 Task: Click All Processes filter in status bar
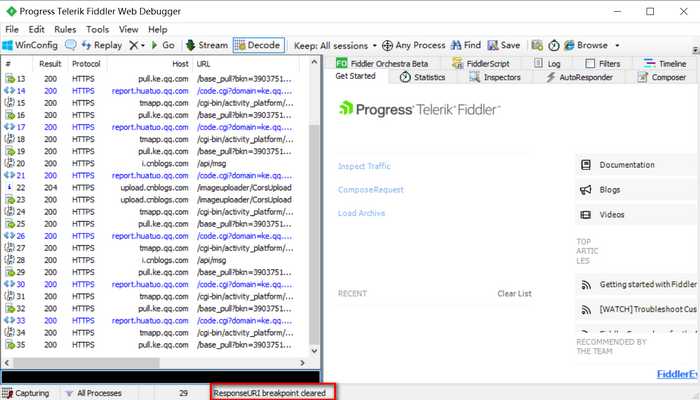[x=93, y=393]
